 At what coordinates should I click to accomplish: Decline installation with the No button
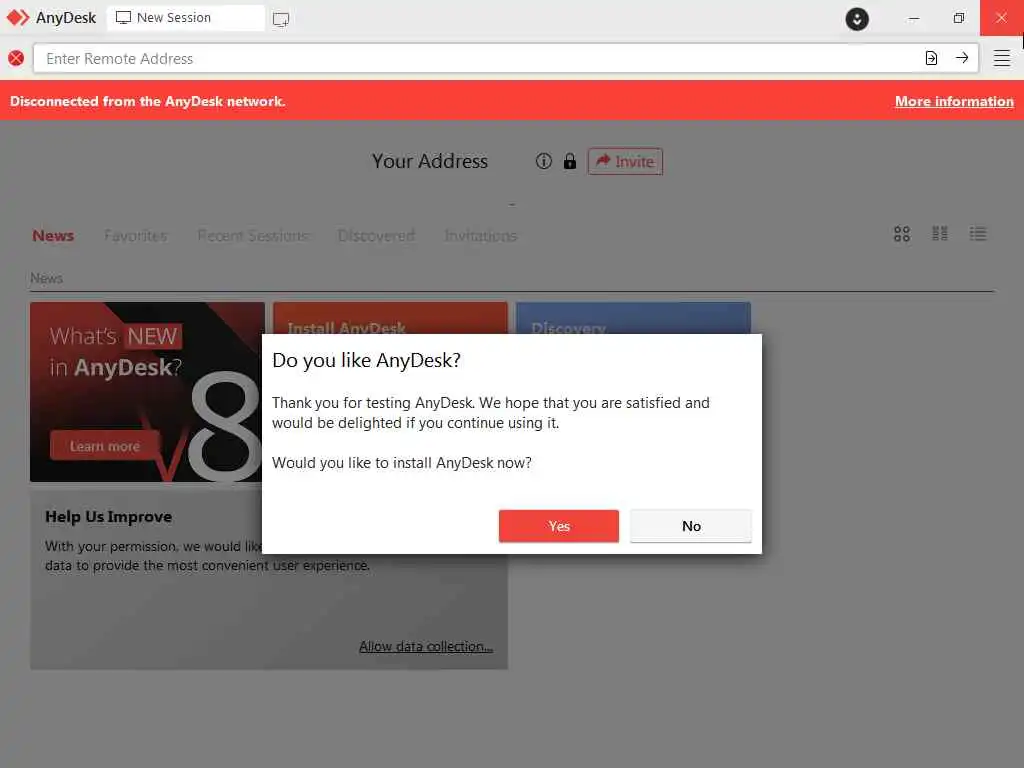tap(691, 526)
